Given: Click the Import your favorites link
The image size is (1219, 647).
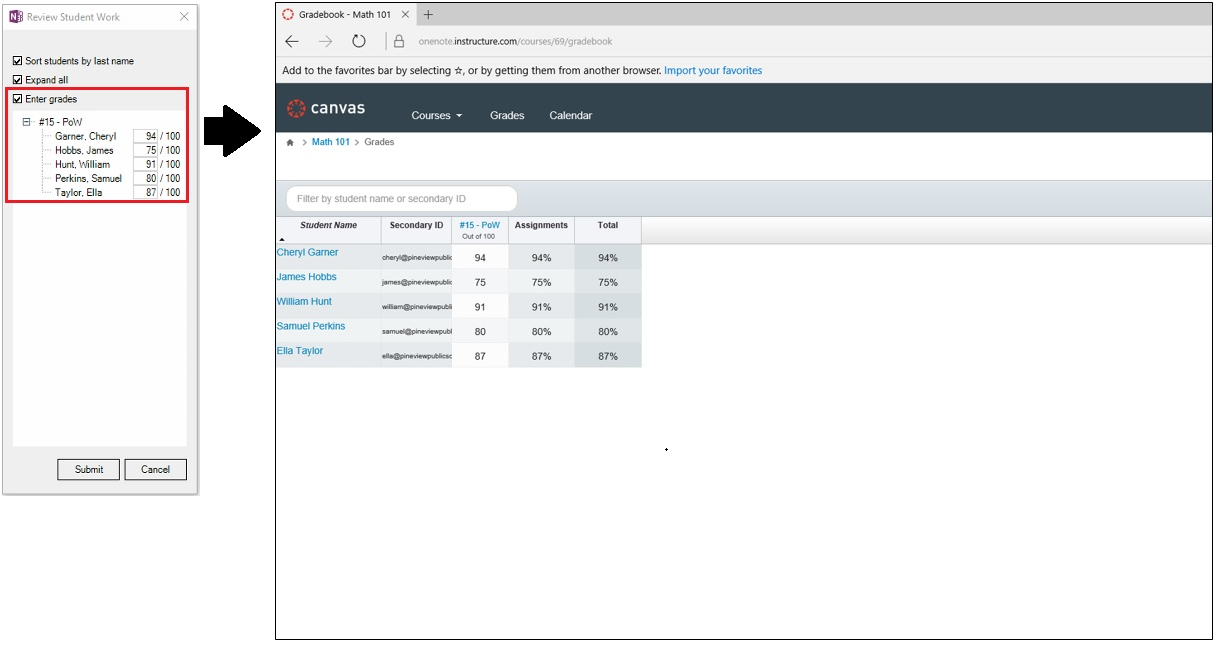Looking at the screenshot, I should tap(712, 71).
